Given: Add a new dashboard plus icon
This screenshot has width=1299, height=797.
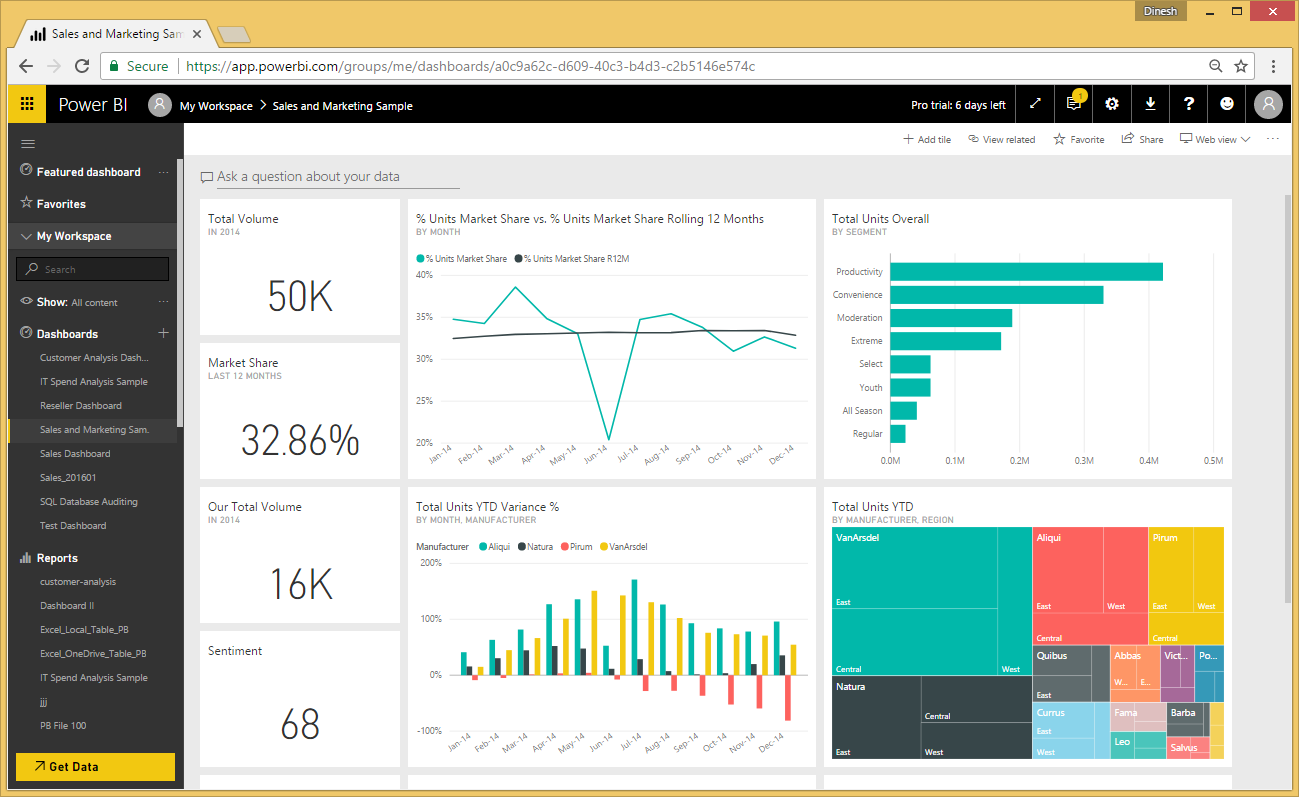Looking at the screenshot, I should click(164, 333).
